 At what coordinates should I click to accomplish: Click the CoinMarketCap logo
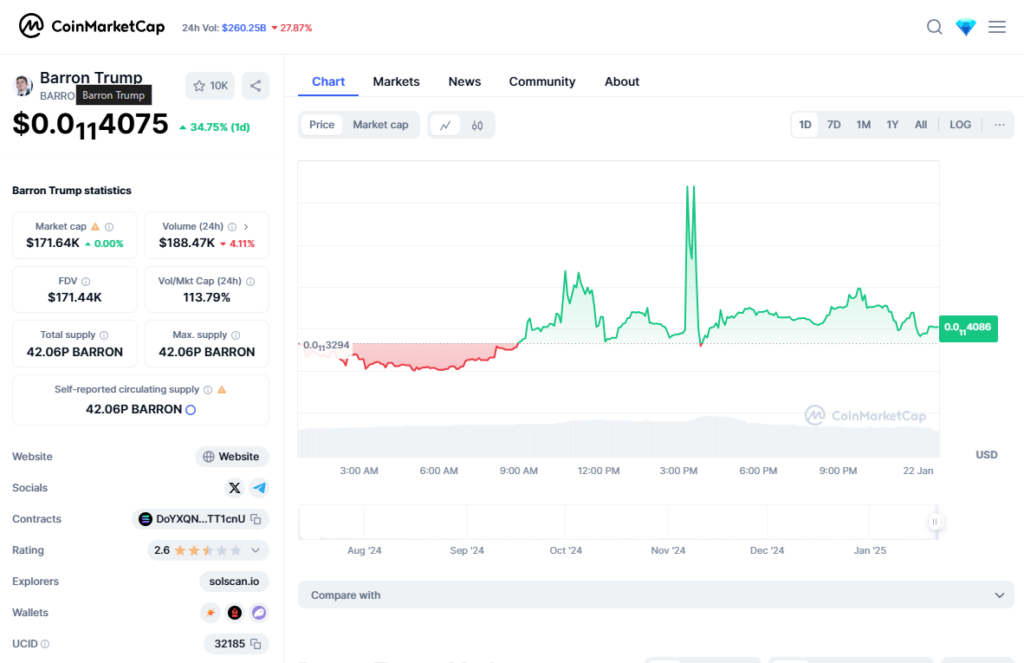coord(91,27)
